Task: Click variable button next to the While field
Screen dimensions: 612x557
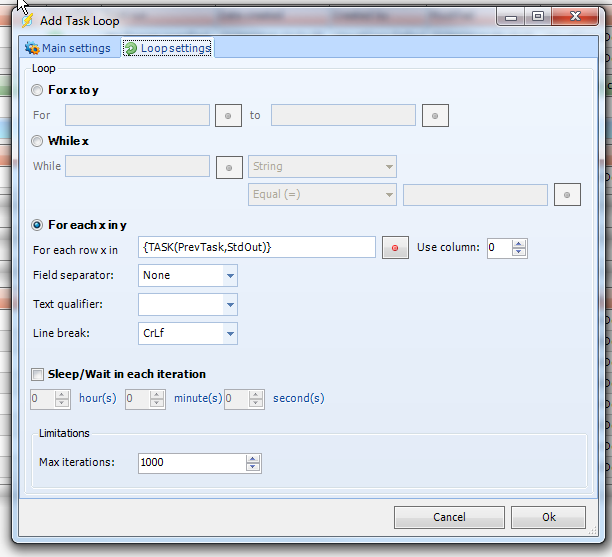Action: tap(229, 167)
